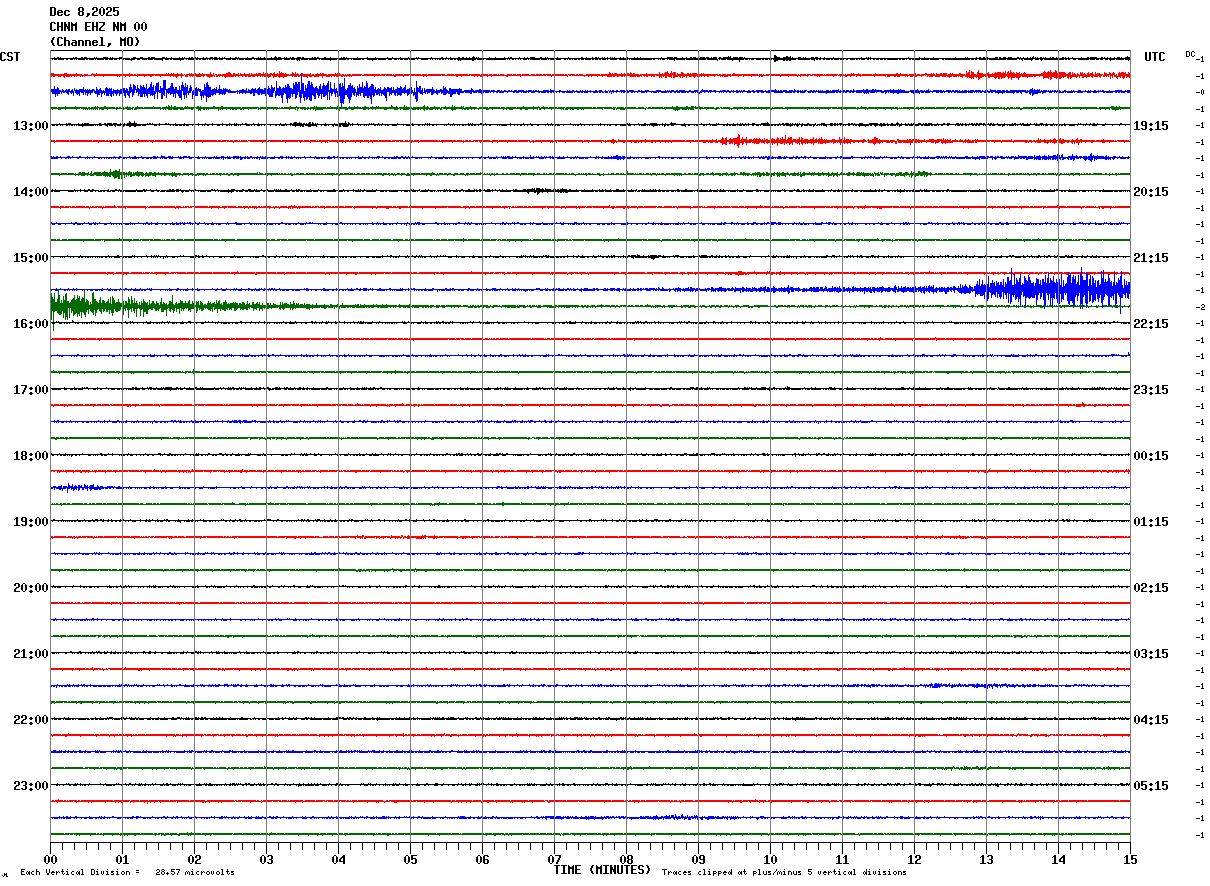Image resolution: width=1210 pixels, height=886 pixels.
Task: Click the UTC timezone header
Action: [x=1155, y=57]
